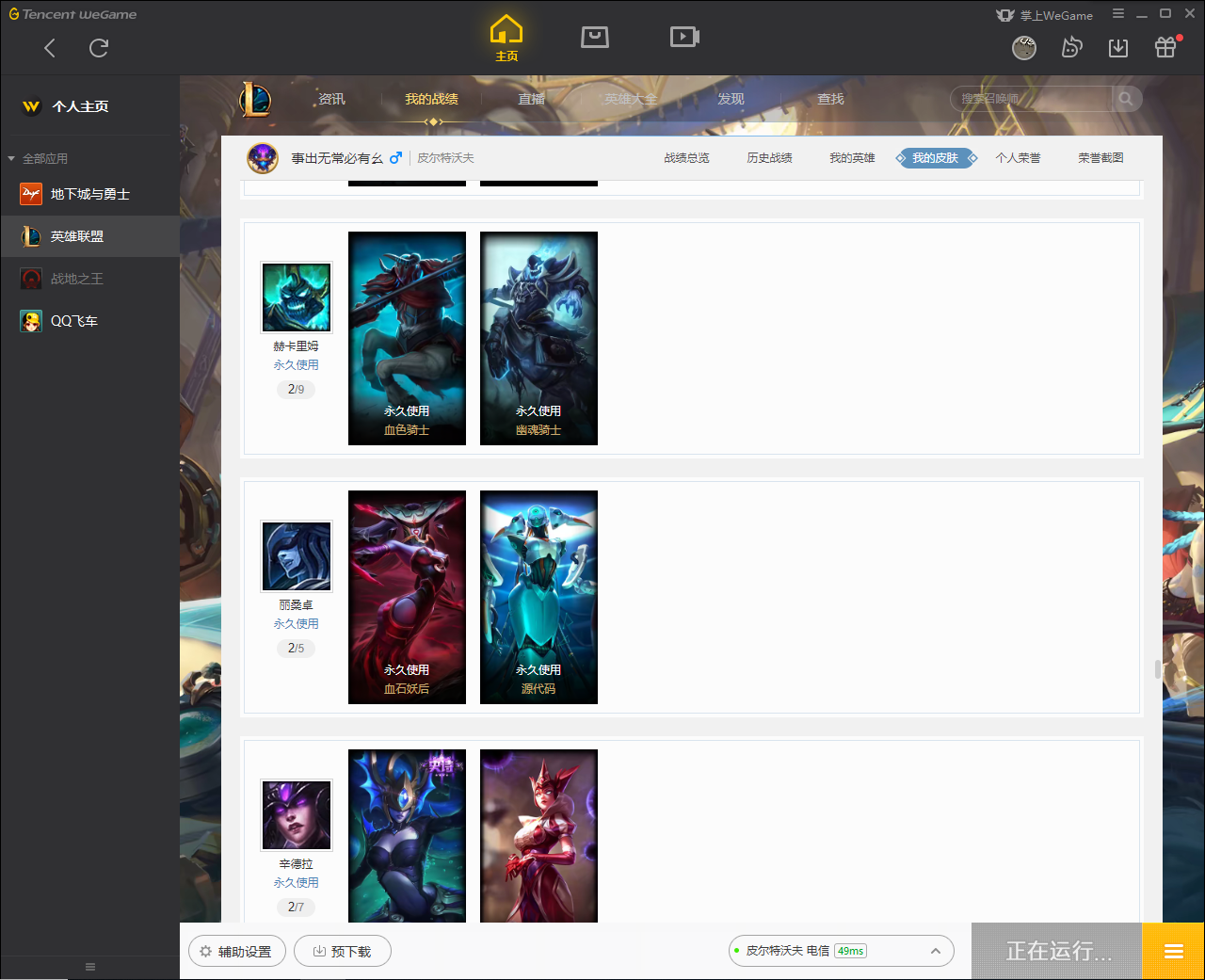This screenshot has width=1205, height=980.
Task: Open the friends chat icon
Action: (x=1071, y=48)
